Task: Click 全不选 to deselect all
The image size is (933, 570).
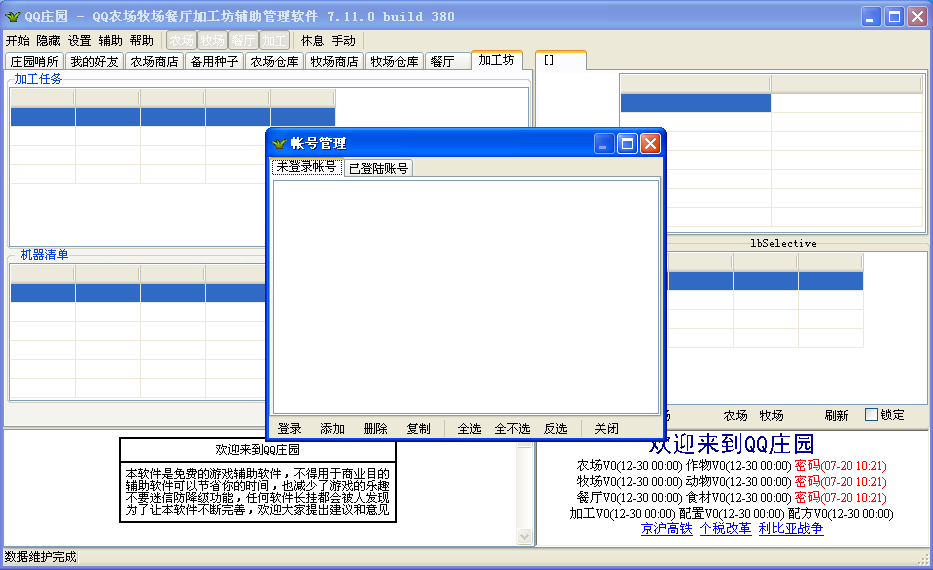Action: coord(512,428)
